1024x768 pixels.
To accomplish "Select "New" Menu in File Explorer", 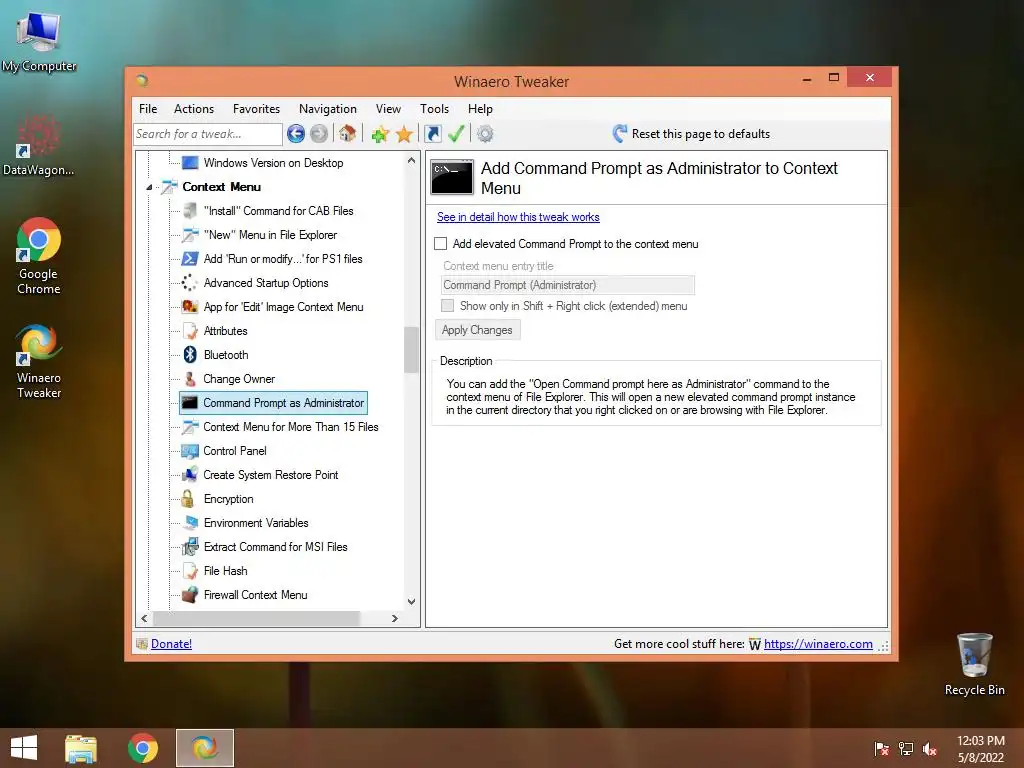I will [x=270, y=235].
